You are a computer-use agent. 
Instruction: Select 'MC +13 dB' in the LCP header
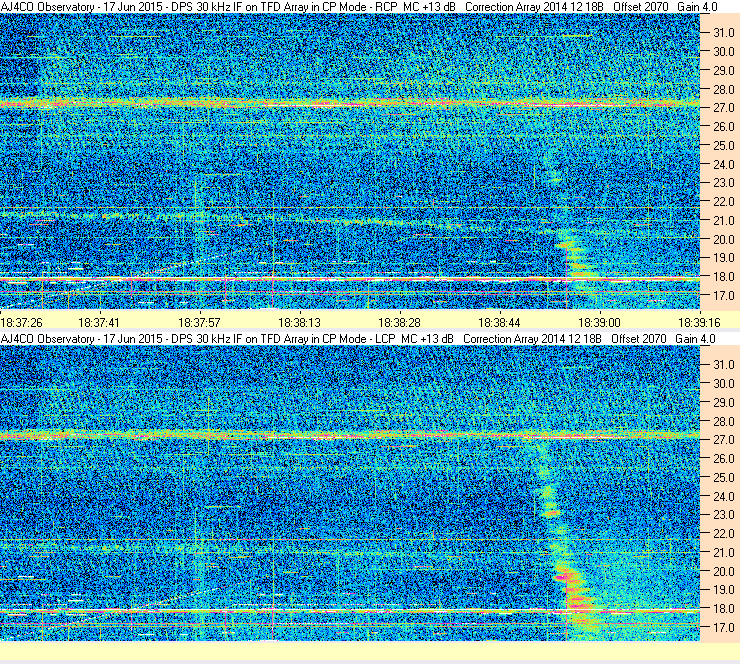[427, 339]
